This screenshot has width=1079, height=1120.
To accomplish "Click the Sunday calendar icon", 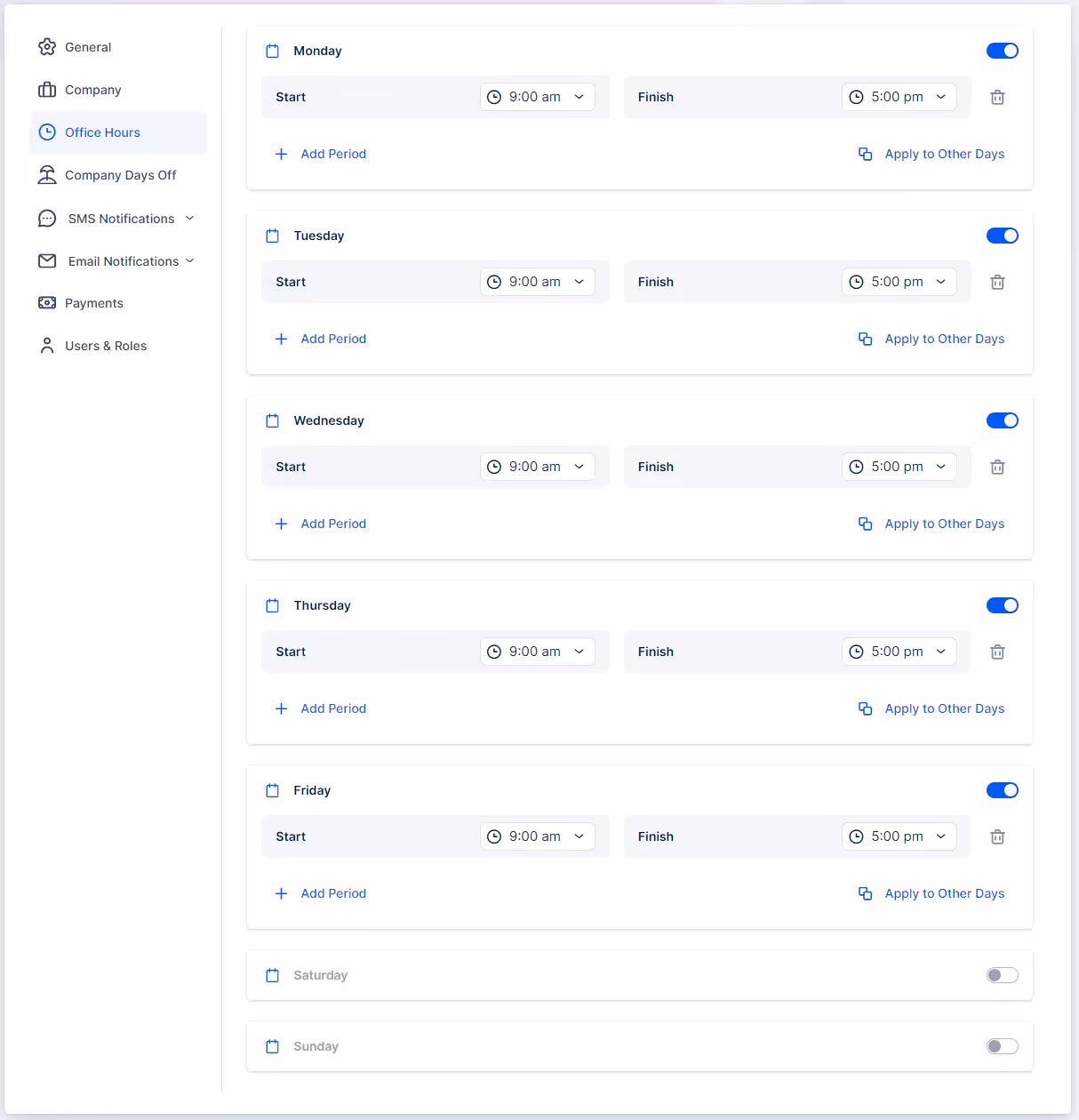I will click(273, 1046).
